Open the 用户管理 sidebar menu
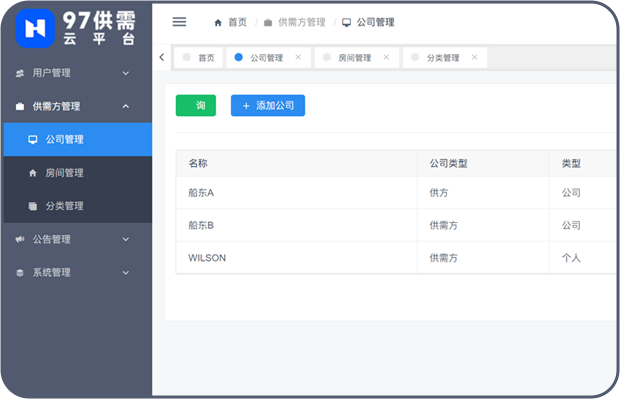Screen dimensions: 620x399 (x=78, y=73)
